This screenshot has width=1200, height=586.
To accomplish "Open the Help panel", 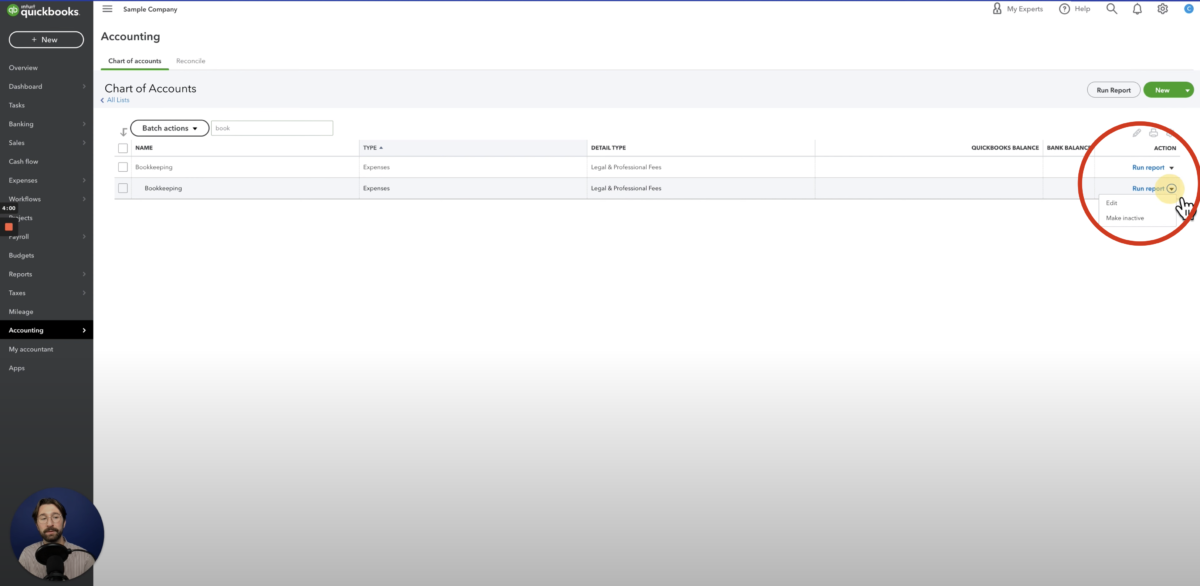I will [1074, 9].
